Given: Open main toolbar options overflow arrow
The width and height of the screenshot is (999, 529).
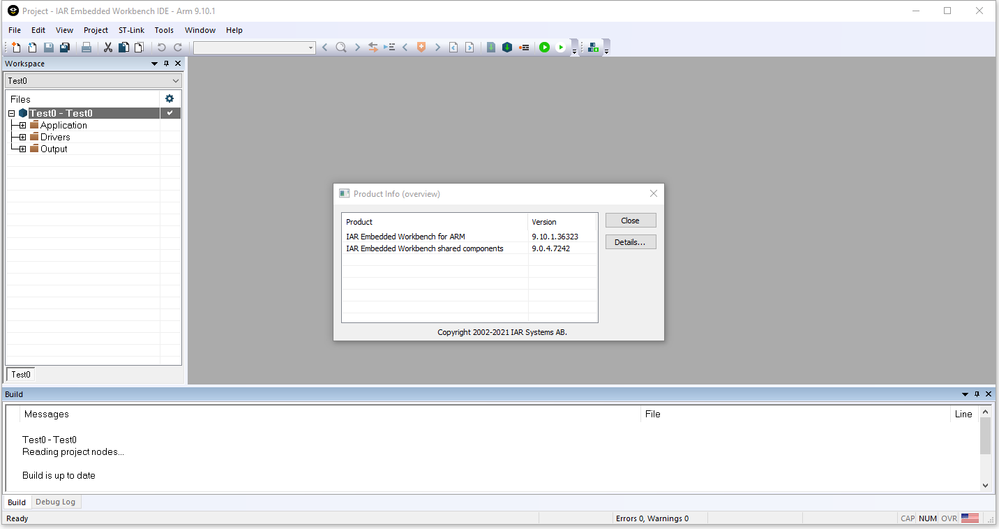Looking at the screenshot, I should click(574, 50).
